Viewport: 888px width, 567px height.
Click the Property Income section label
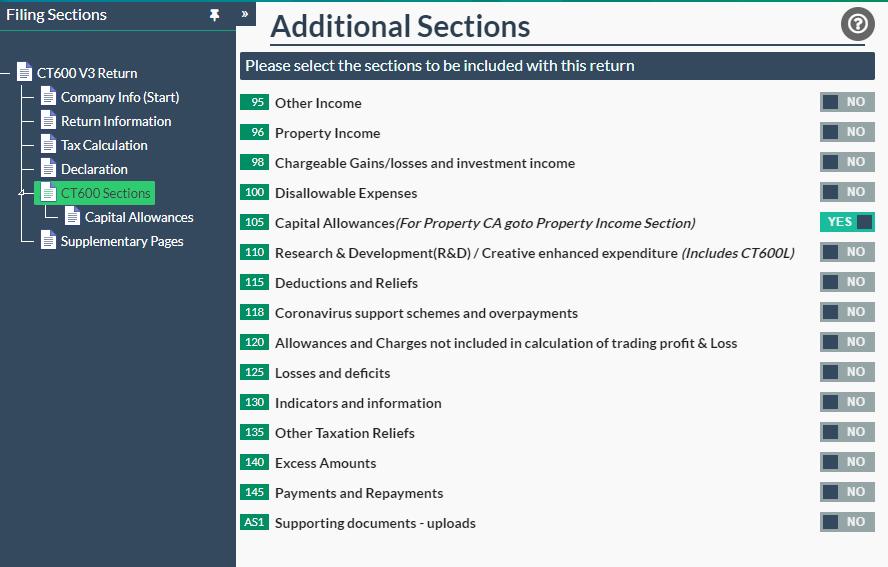coord(327,133)
